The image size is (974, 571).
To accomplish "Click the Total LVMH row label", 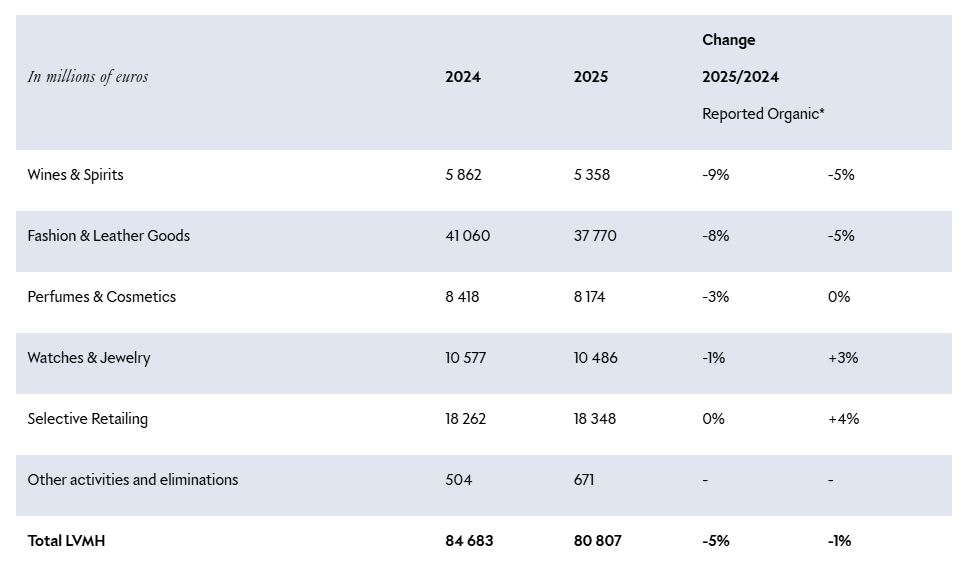I will click(x=66, y=541).
